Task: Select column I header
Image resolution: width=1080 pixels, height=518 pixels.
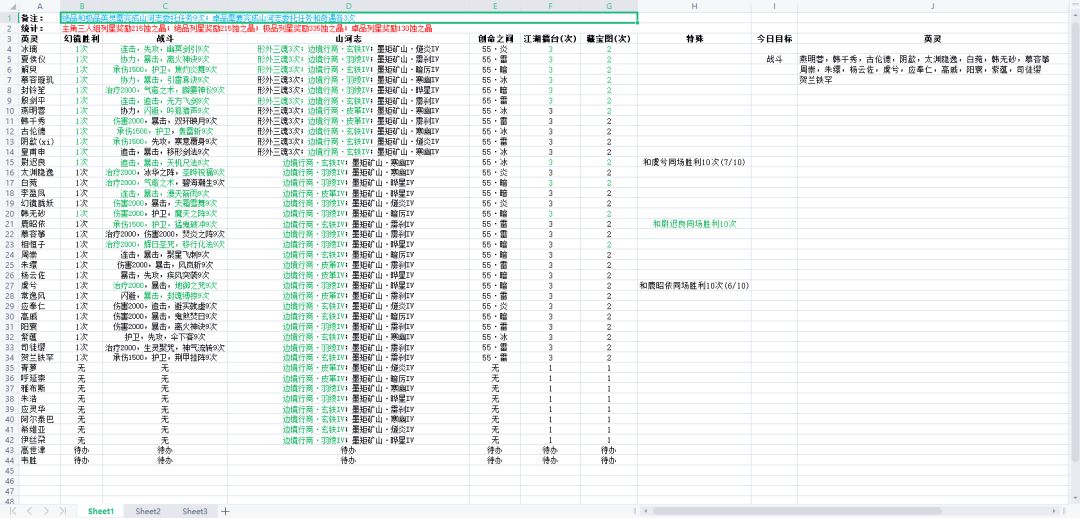Action: pos(774,6)
